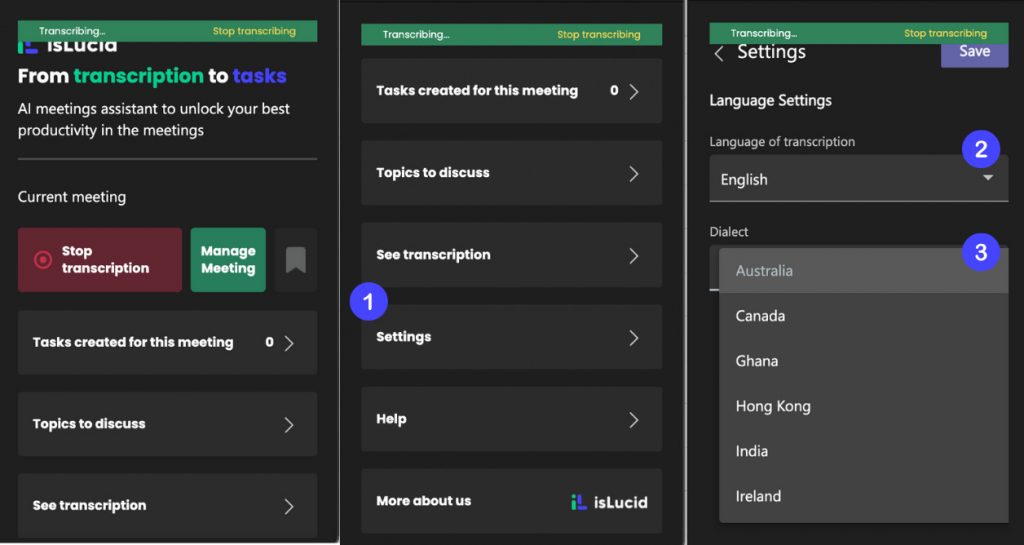The image size is (1024, 545).
Task: Click Transcribing... status in left panel
Action: pyautogui.click(x=72, y=31)
